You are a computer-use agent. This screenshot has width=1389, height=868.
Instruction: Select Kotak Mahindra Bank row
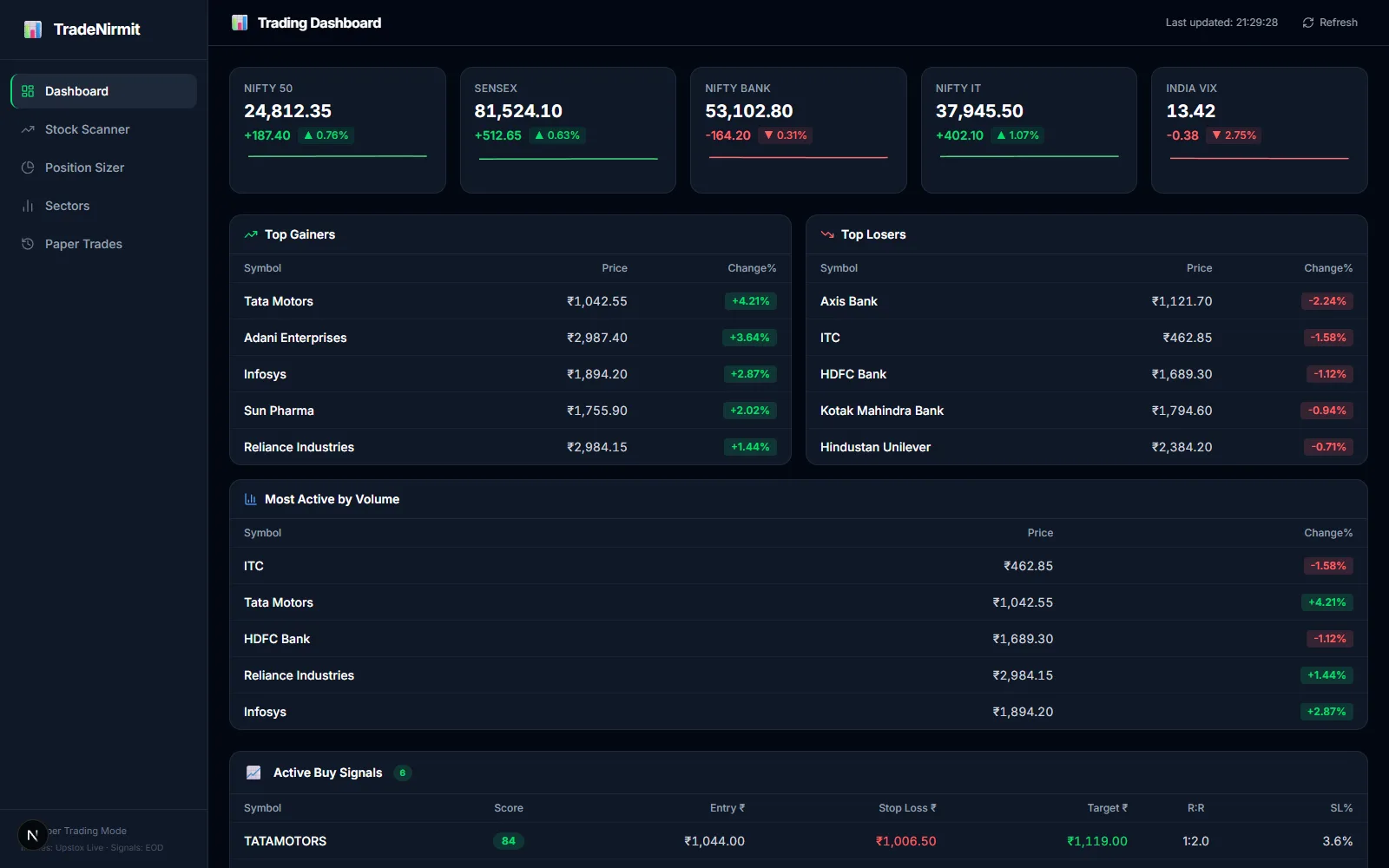(x=1087, y=411)
